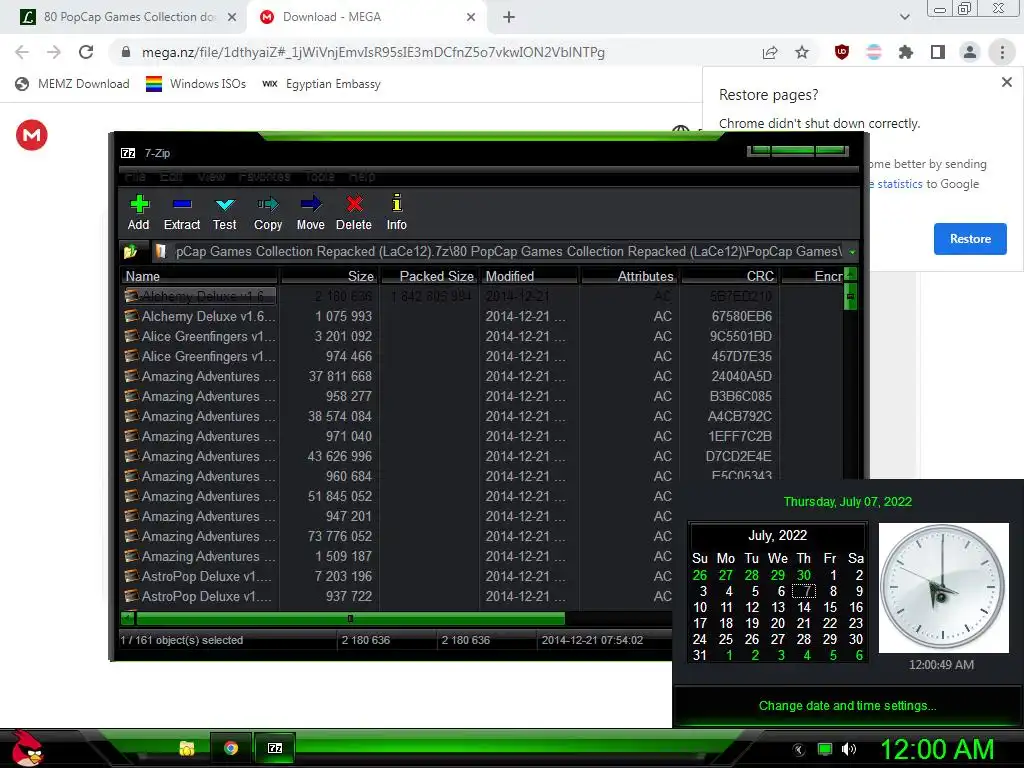This screenshot has height=768, width=1024.
Task: Sort by the Size column header
Action: (x=329, y=276)
